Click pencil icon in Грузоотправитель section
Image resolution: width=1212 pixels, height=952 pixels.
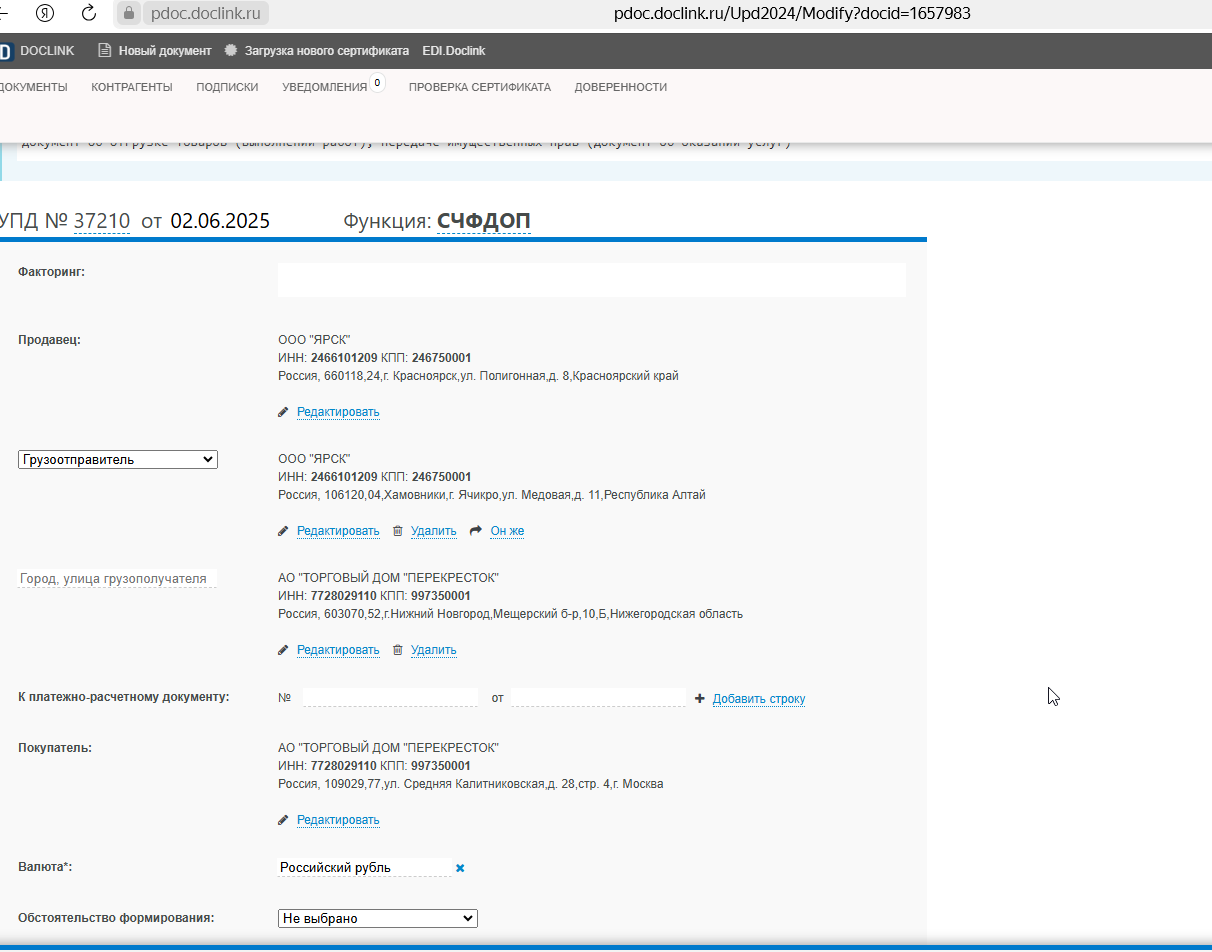tap(283, 531)
